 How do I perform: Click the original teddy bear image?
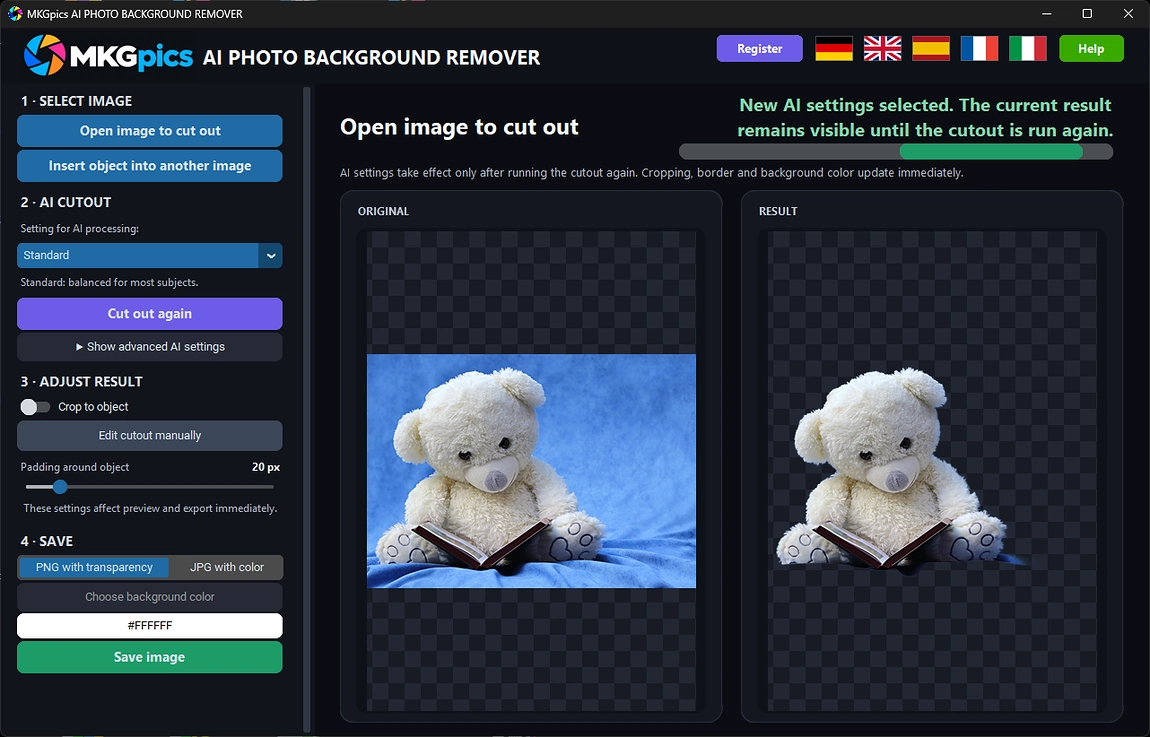coord(531,471)
